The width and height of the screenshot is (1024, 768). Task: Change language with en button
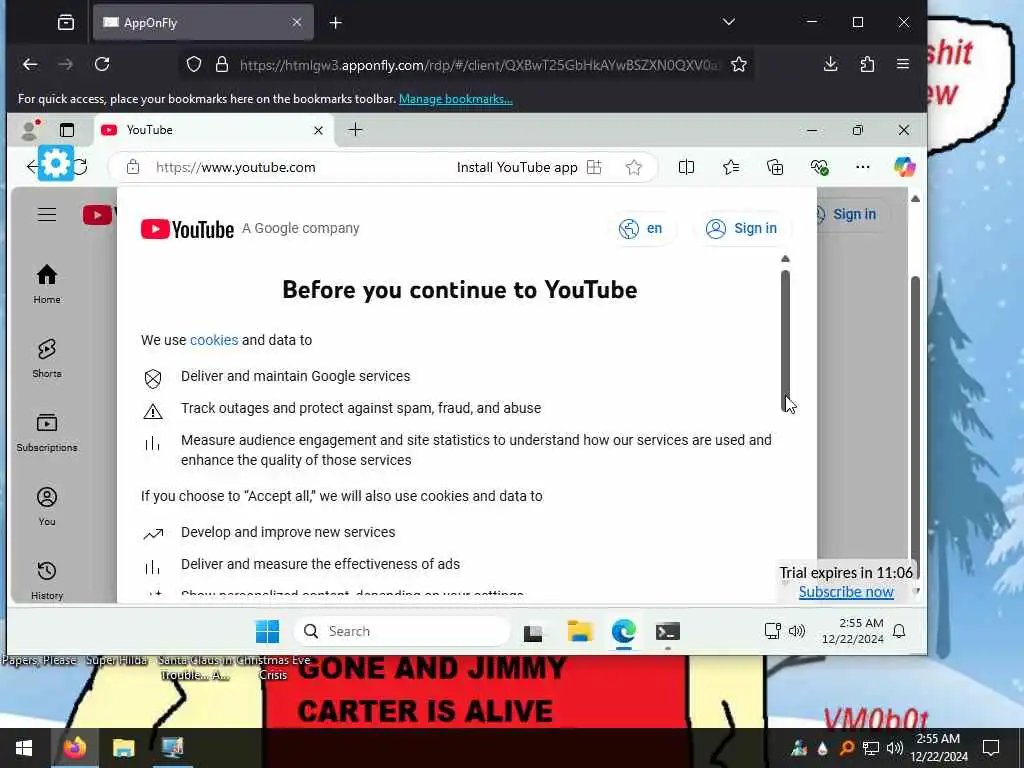[x=641, y=229]
